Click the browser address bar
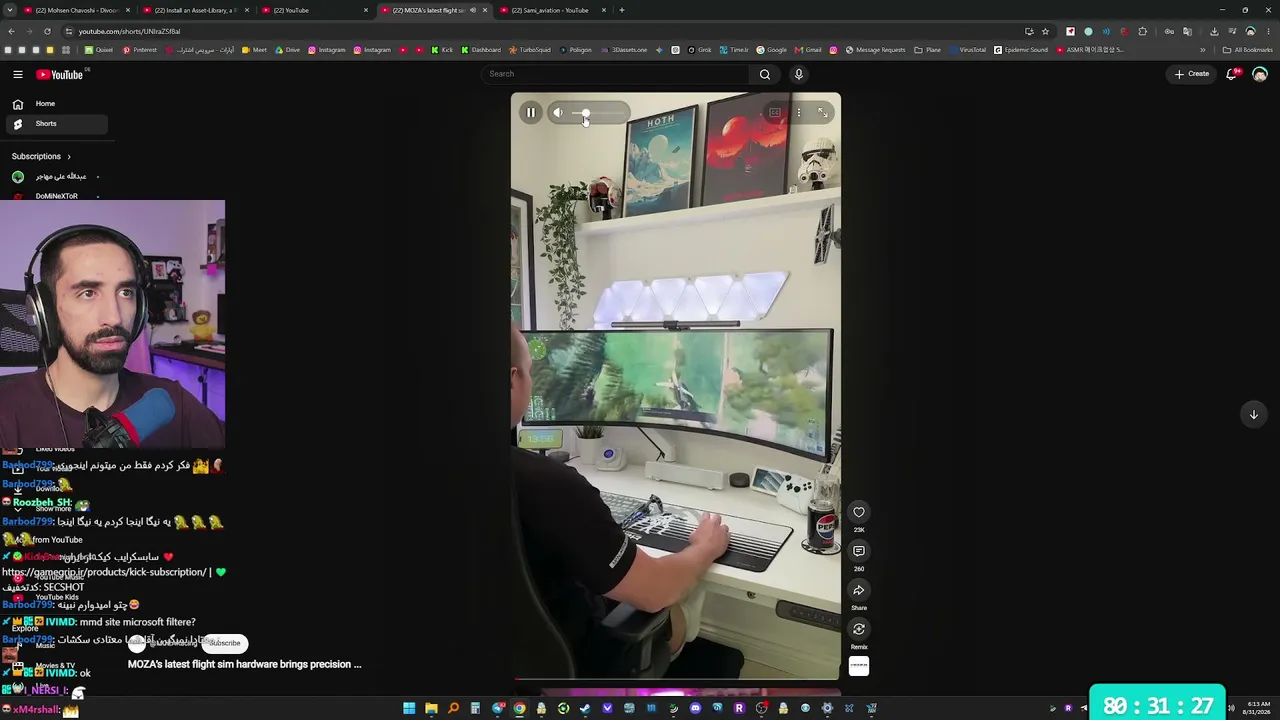Screen dimensions: 1280x720 (x=540, y=31)
